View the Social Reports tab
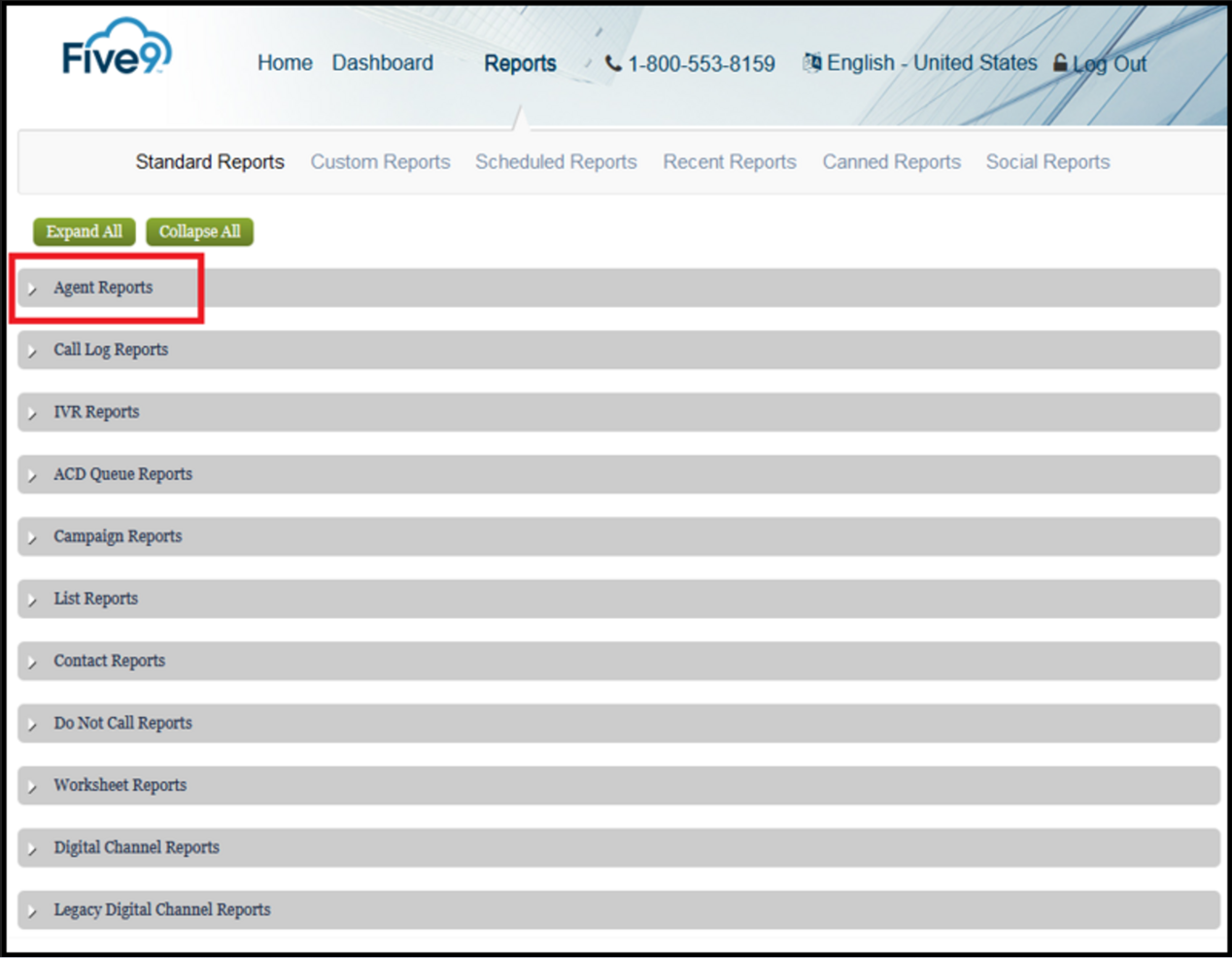This screenshot has width=1232, height=958. click(1047, 161)
